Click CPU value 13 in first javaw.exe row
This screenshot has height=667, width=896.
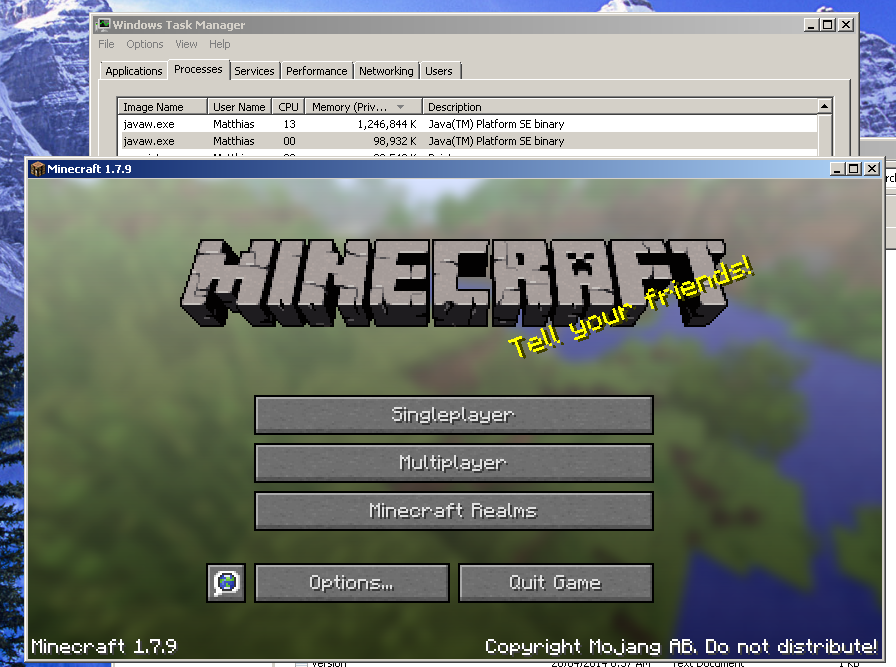coord(290,124)
